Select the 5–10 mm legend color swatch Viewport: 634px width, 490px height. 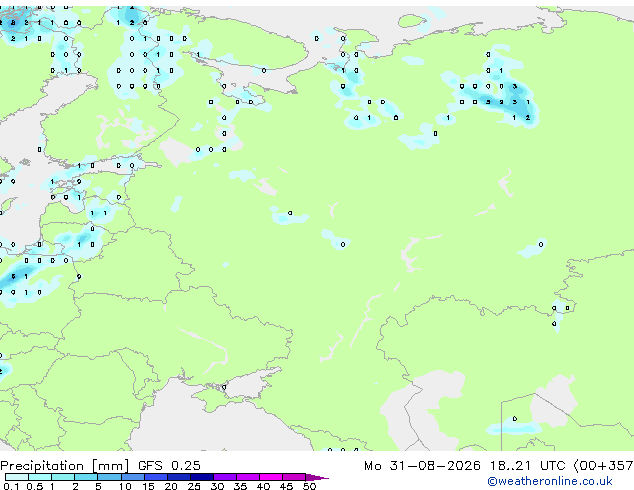109,477
